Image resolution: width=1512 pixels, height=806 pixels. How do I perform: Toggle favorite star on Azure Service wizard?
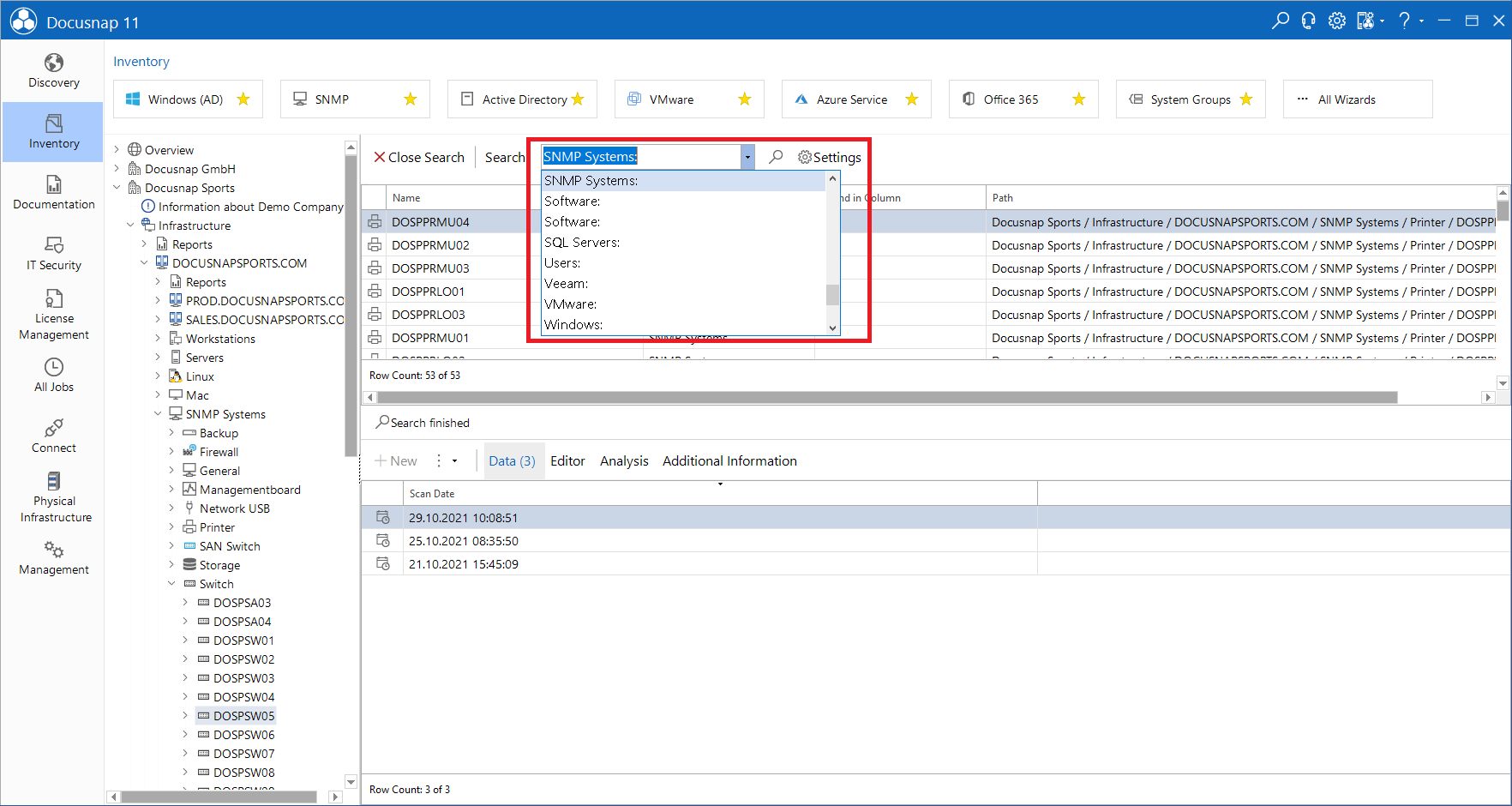[x=912, y=99]
